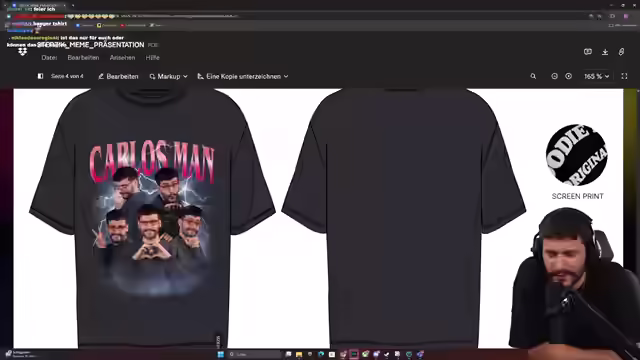Click the Seite 4 von 4 page indicator
Viewport: 640px width, 360px height.
pos(67,76)
